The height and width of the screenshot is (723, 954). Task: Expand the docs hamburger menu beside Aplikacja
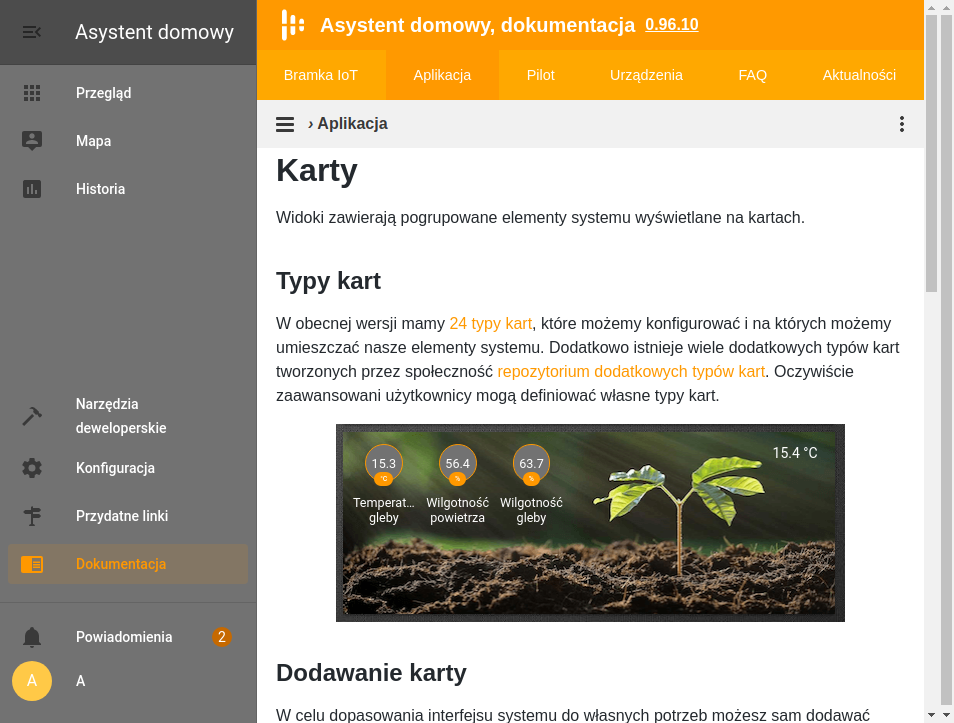point(285,124)
